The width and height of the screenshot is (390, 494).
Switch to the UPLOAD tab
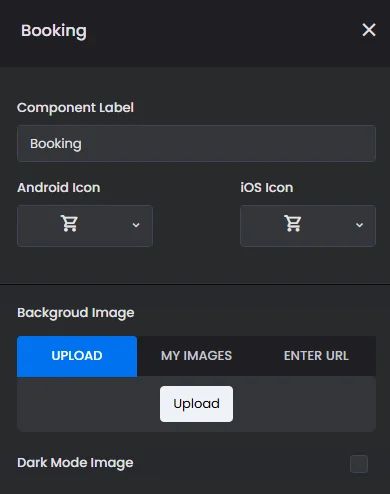[77, 356]
